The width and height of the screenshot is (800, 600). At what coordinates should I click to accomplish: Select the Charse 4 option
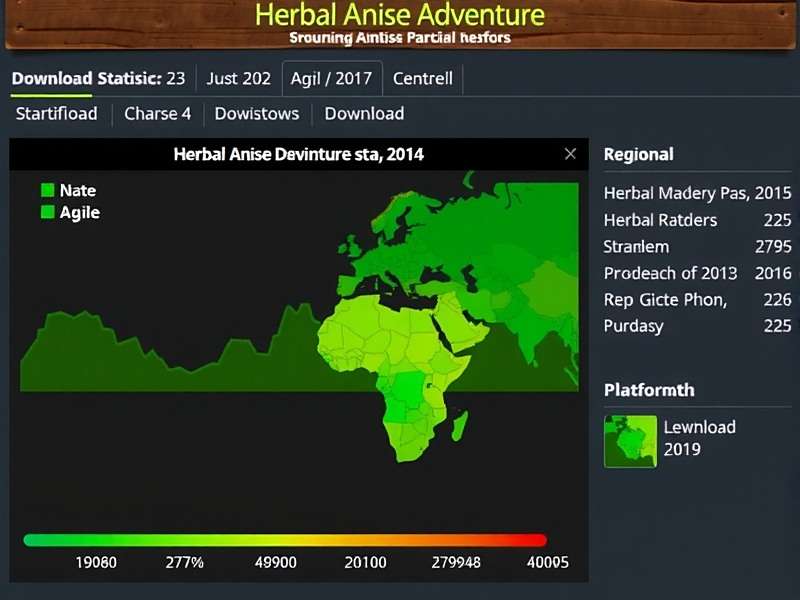pyautogui.click(x=157, y=113)
